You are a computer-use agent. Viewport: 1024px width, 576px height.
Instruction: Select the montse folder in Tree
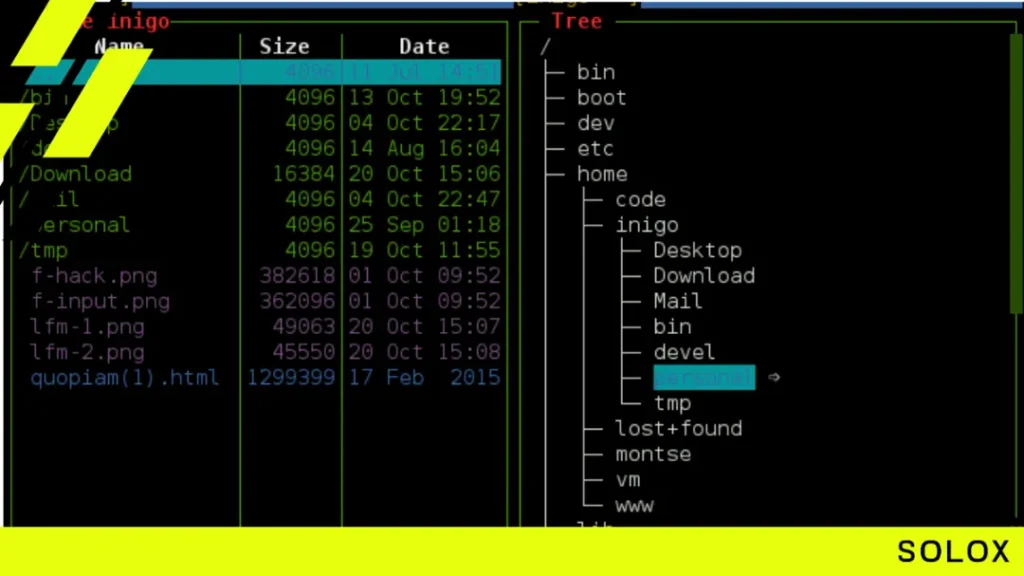click(653, 454)
